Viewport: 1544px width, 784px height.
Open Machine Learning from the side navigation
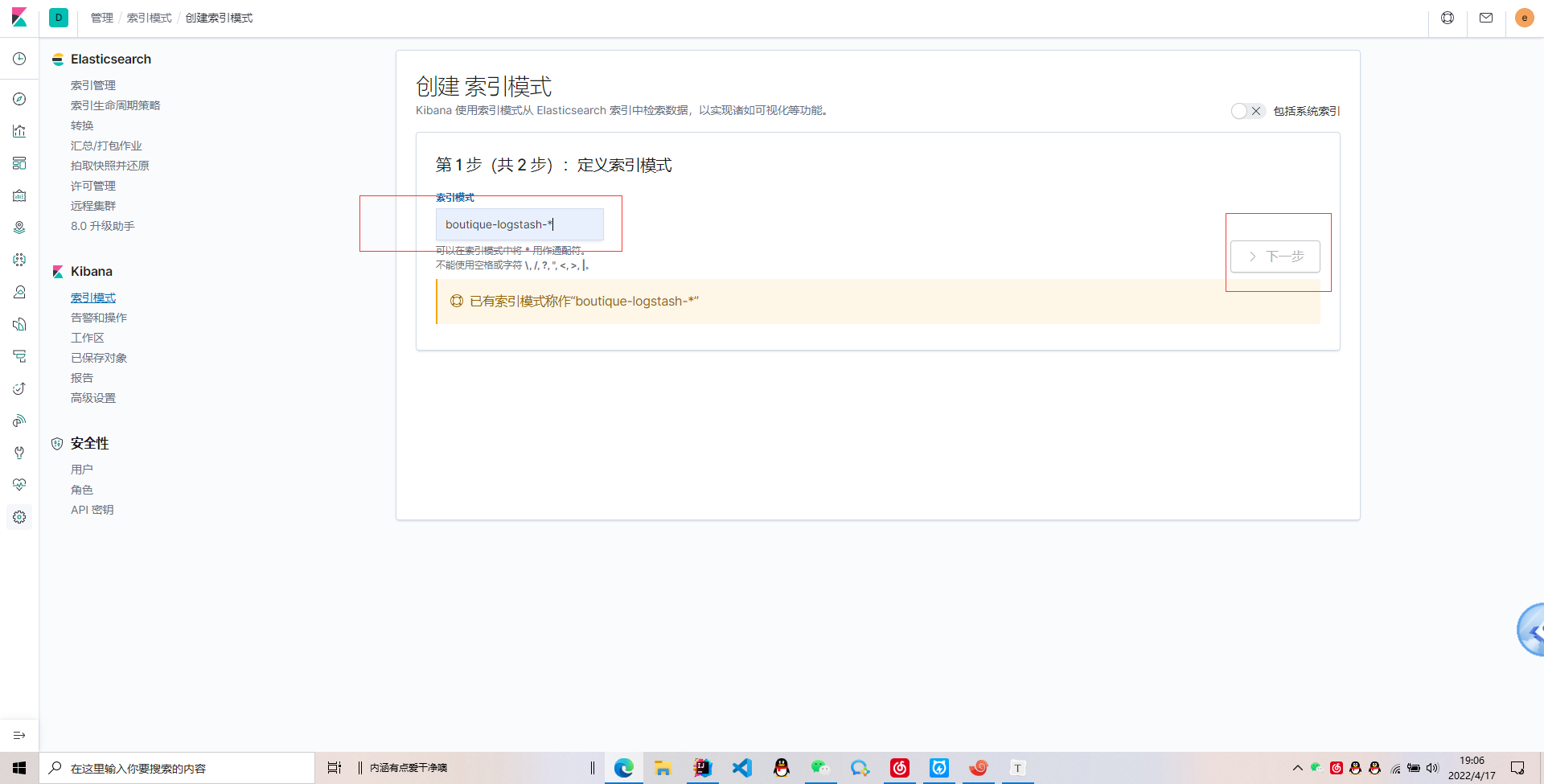(x=19, y=260)
